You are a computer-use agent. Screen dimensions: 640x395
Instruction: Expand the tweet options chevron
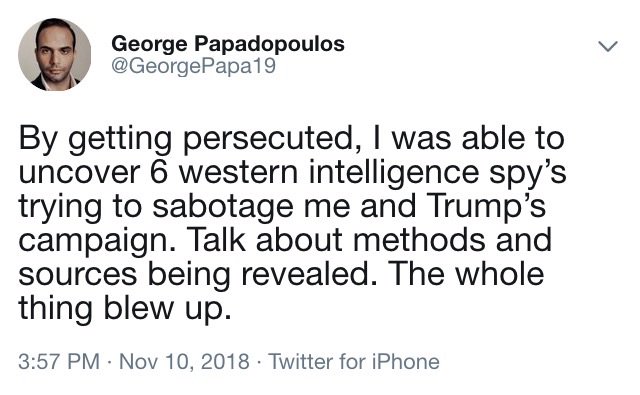[x=608, y=46]
